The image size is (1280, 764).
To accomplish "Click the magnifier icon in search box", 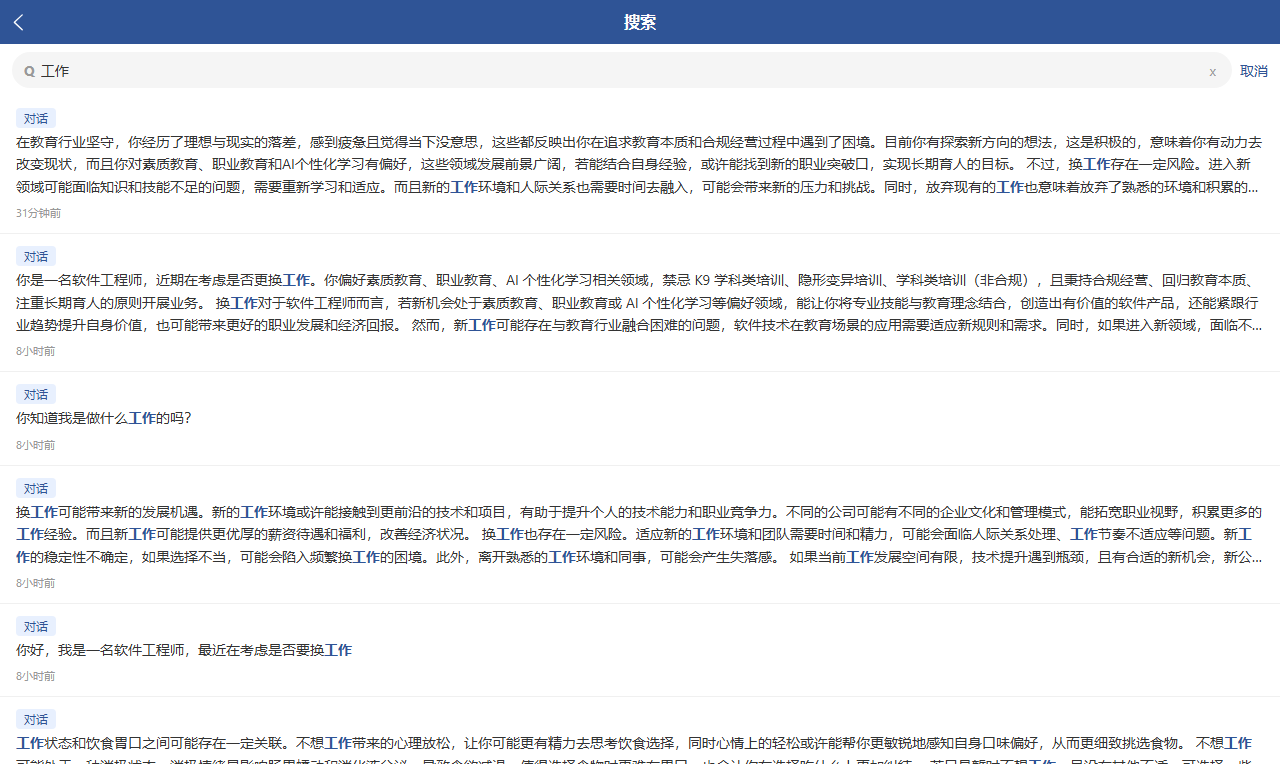I will 30,71.
